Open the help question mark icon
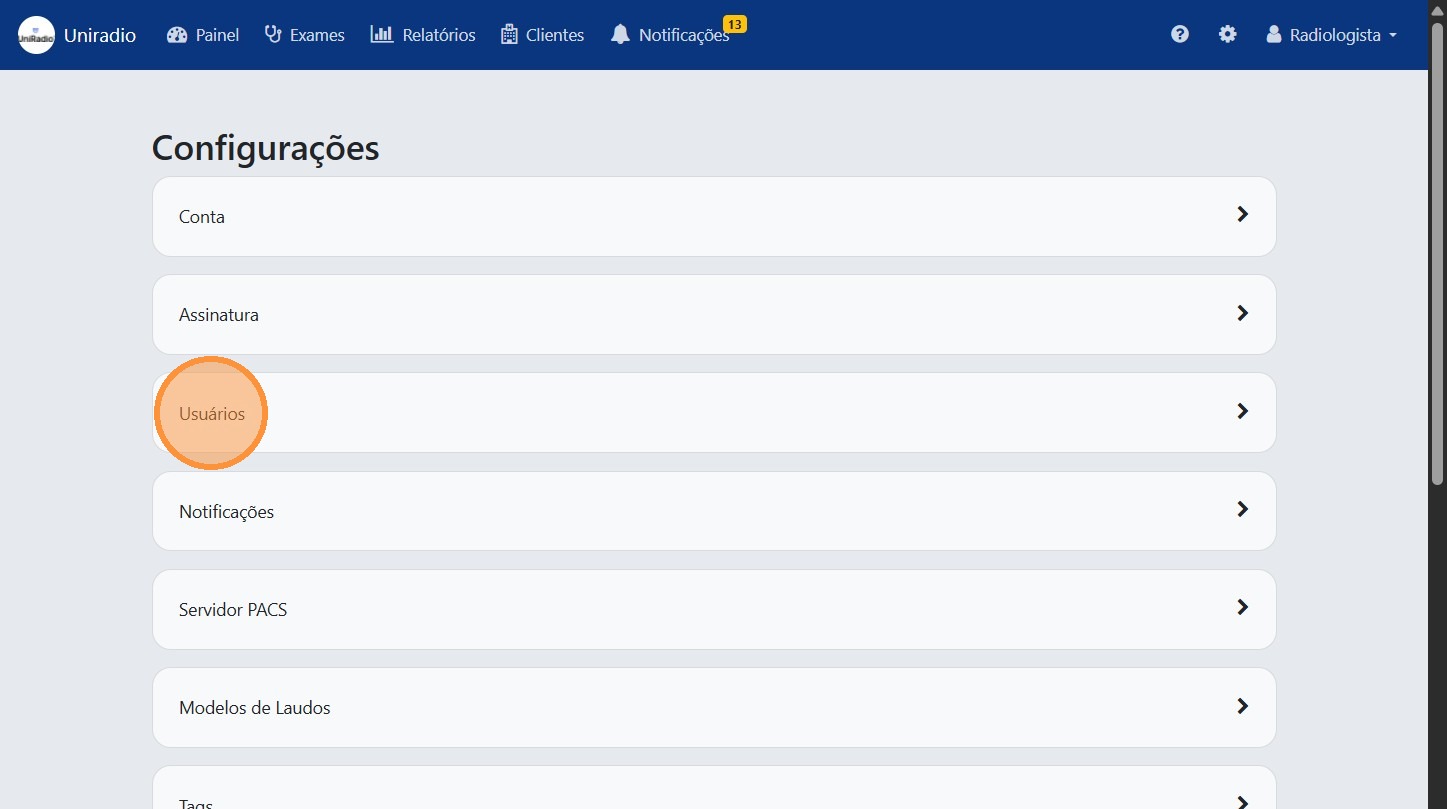Screen dimensions: 1447x809 pos(1180,34)
